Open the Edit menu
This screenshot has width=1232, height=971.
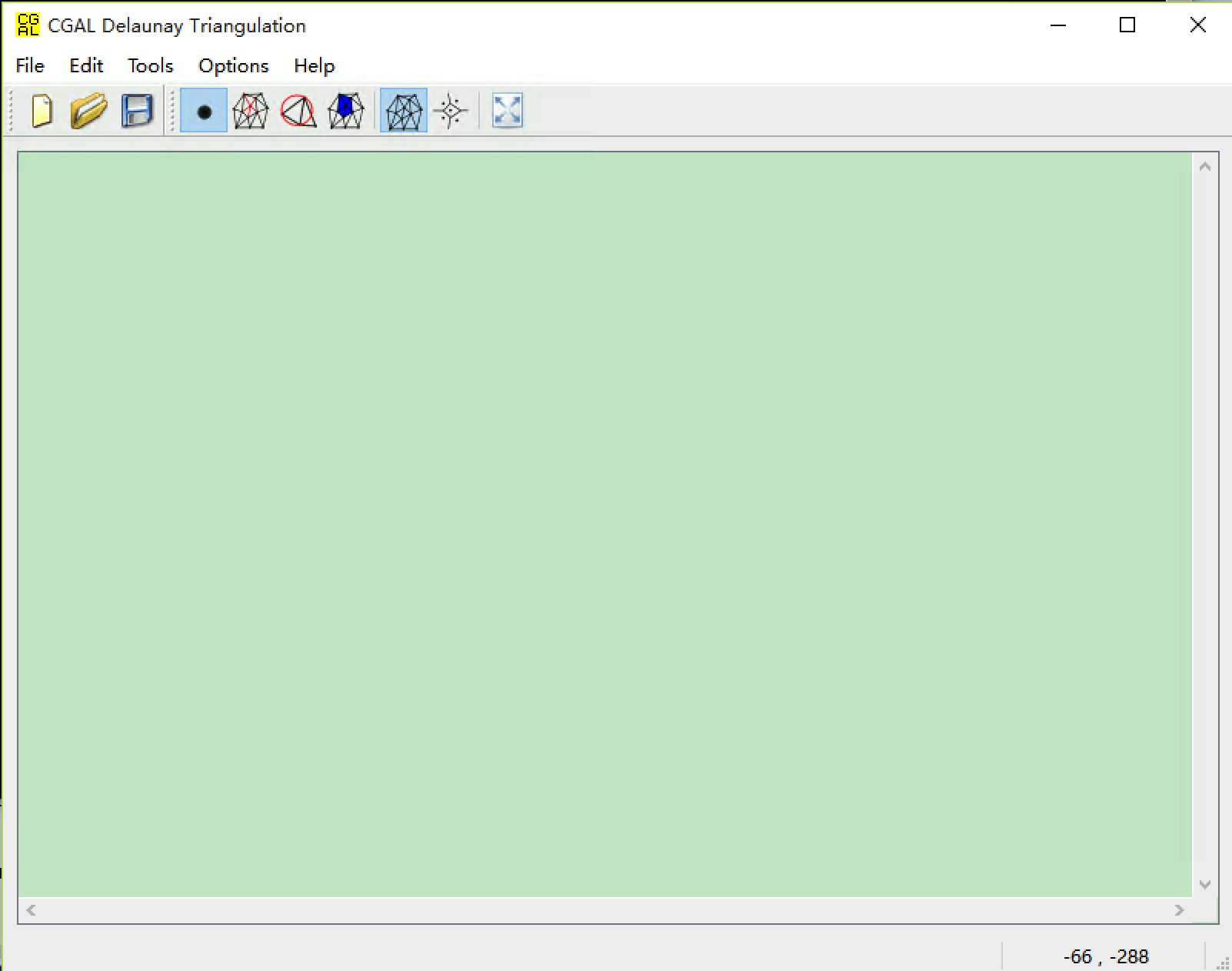86,66
